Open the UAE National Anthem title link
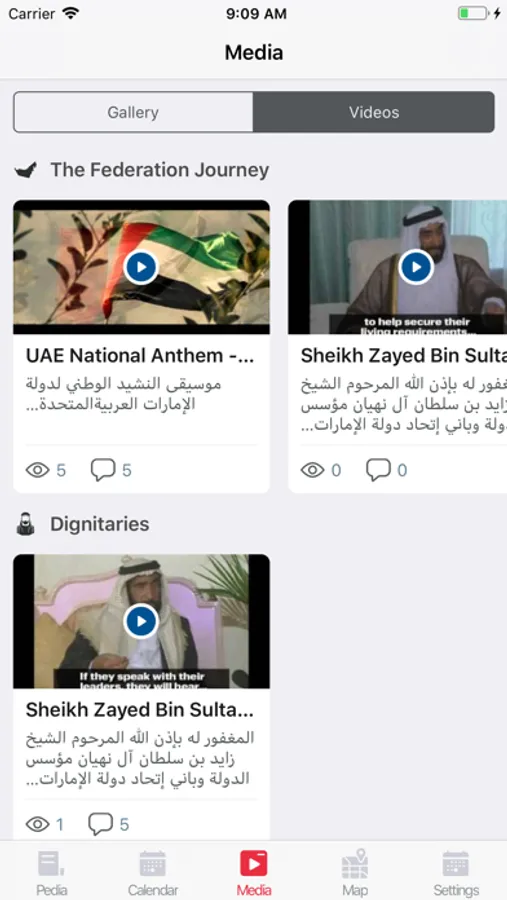The height and width of the screenshot is (900, 507). [140, 356]
